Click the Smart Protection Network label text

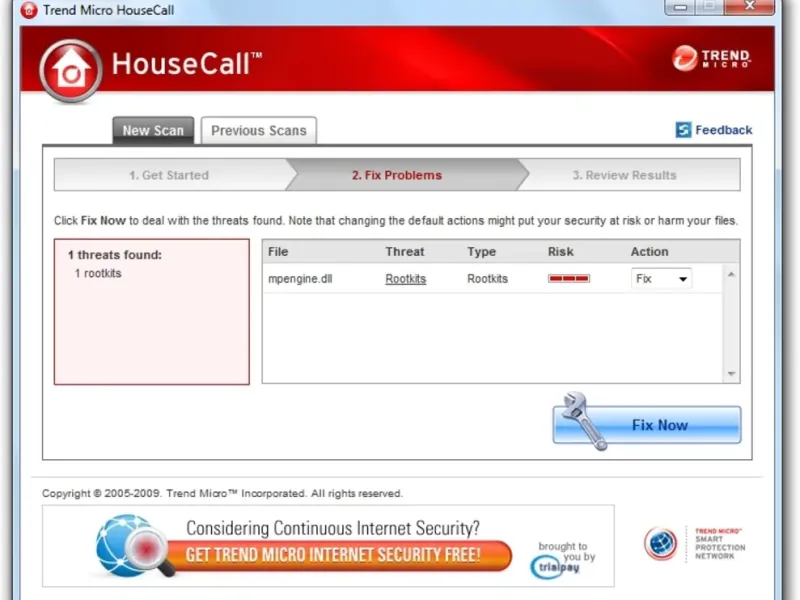point(719,544)
